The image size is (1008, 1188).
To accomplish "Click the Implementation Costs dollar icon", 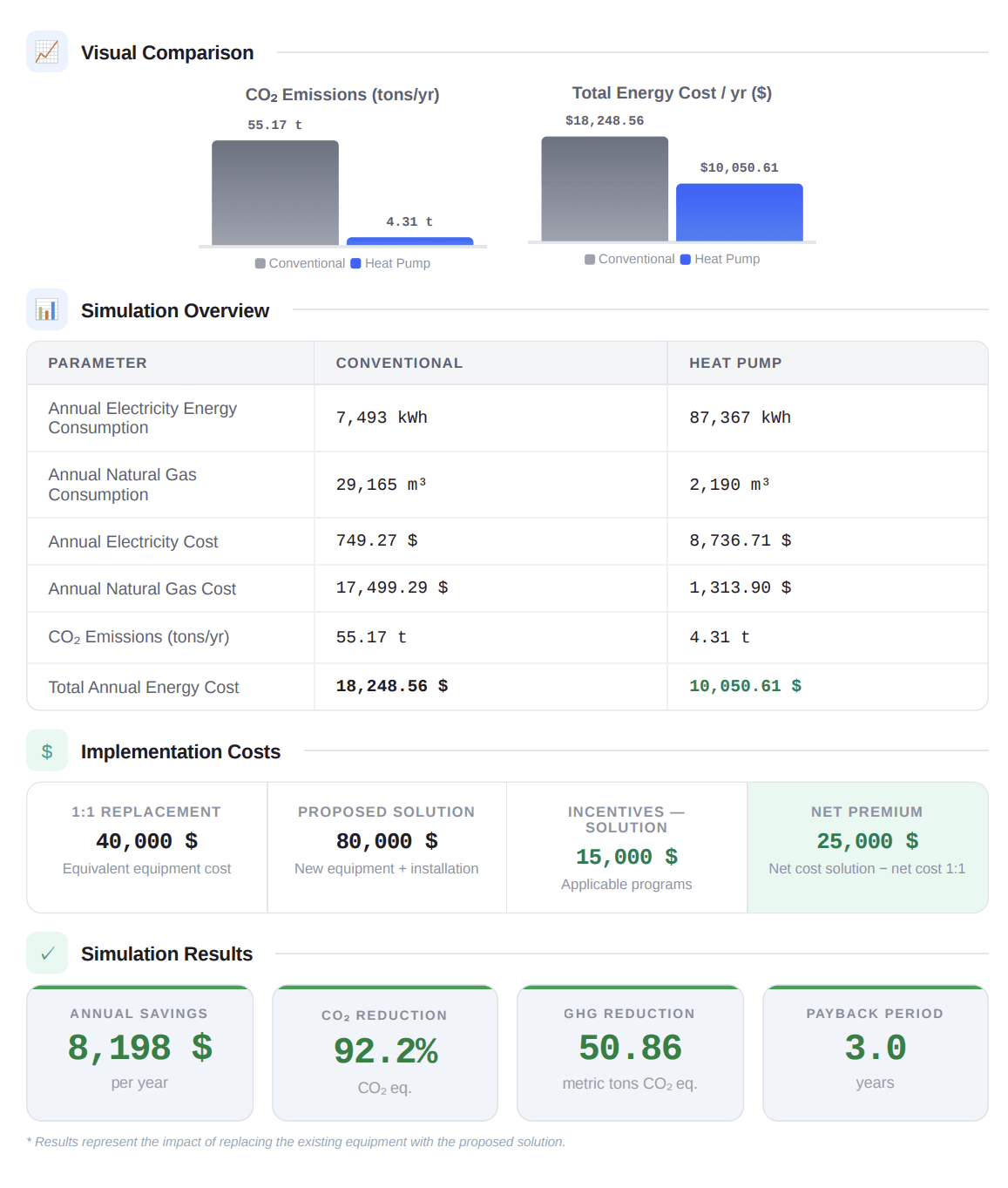I will [x=47, y=750].
